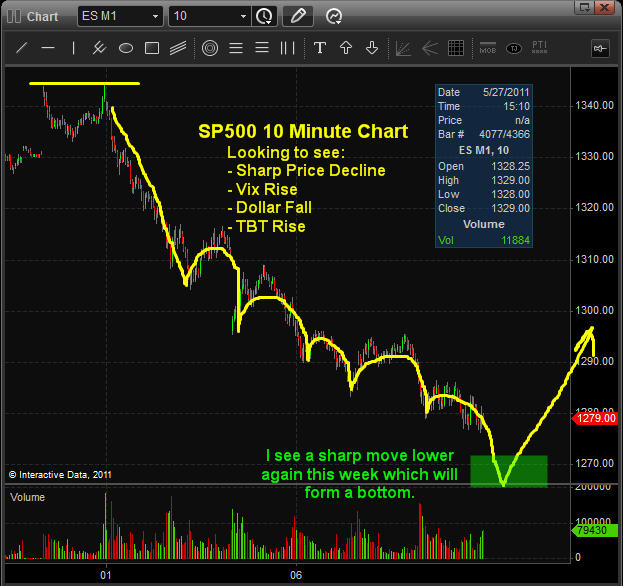623x586 pixels.
Task: Select the horizontal line tool
Action: 47,47
